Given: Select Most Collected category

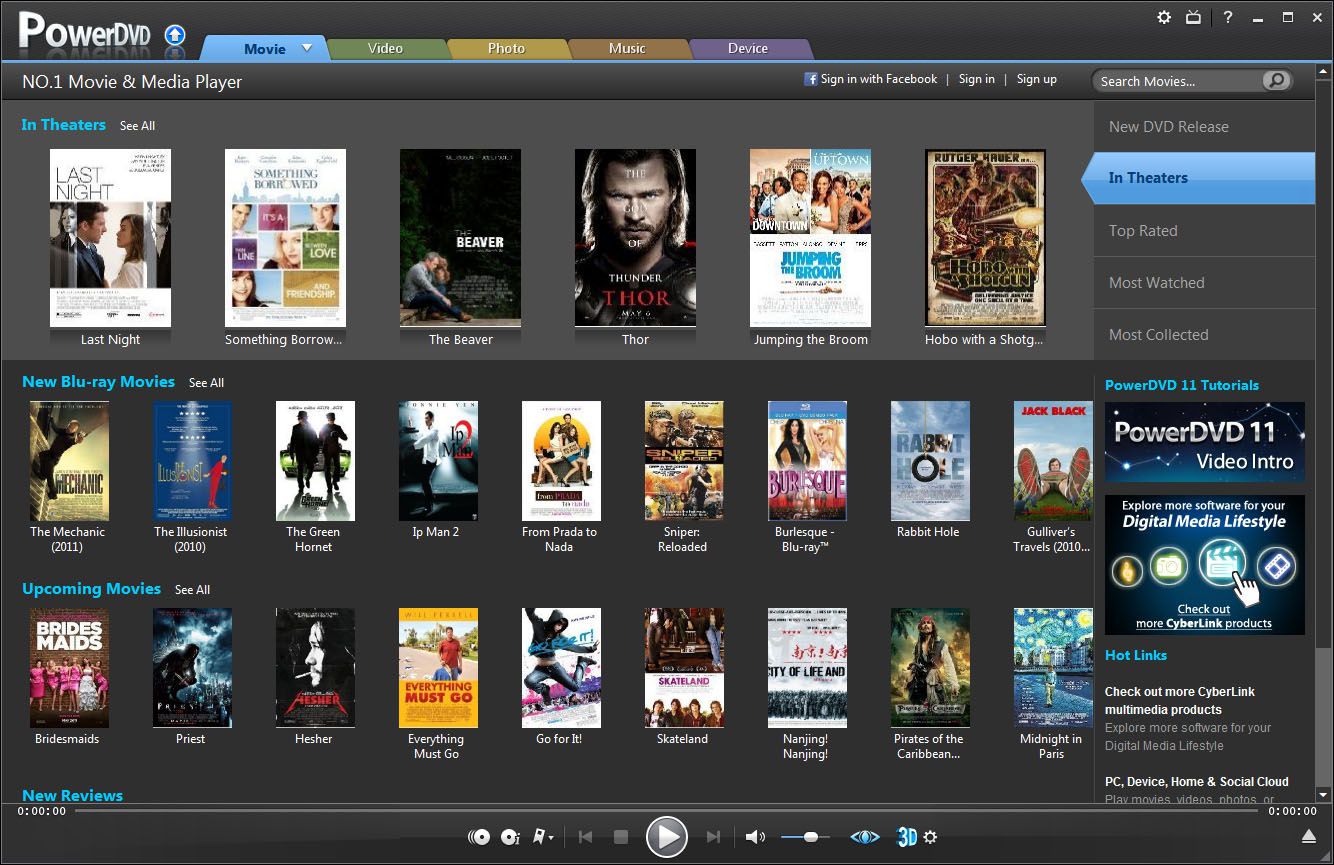Looking at the screenshot, I should coord(1204,334).
